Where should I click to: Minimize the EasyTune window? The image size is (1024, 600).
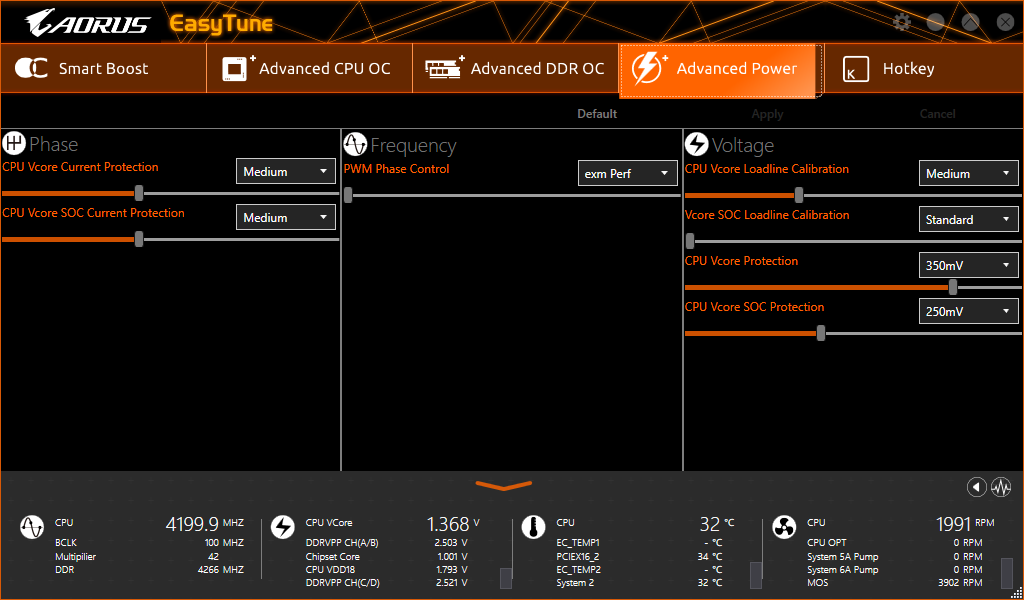[x=936, y=22]
